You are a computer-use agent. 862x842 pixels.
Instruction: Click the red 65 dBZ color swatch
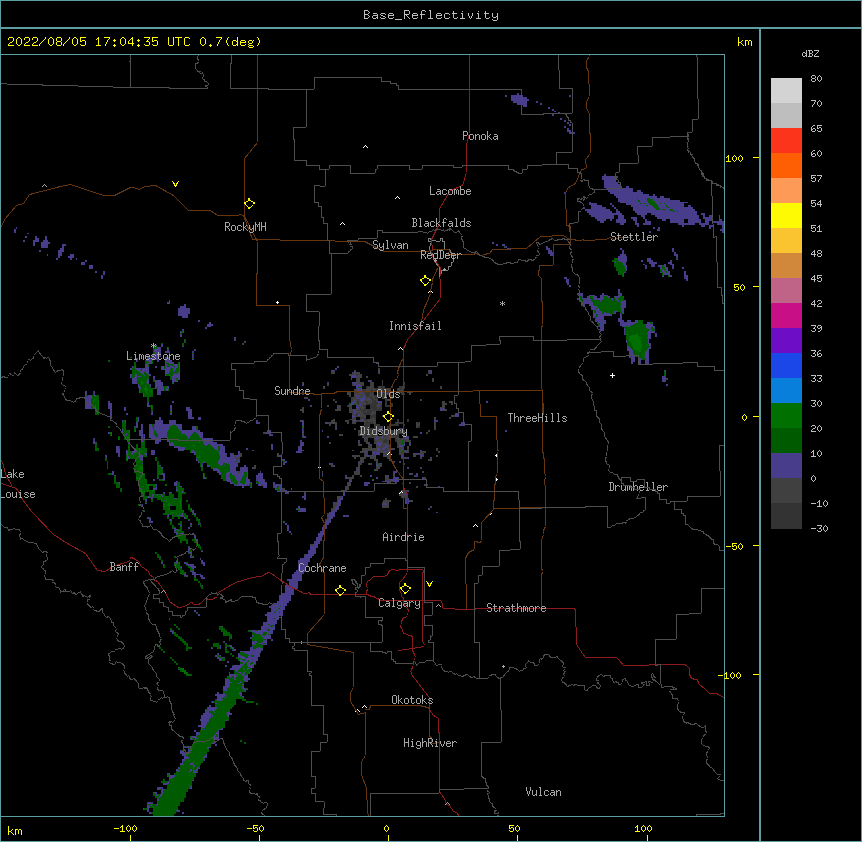(786, 140)
